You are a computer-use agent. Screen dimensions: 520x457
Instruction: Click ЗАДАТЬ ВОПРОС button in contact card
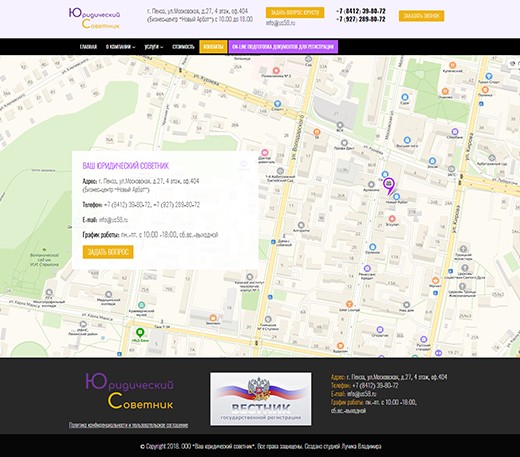pyautogui.click(x=108, y=252)
